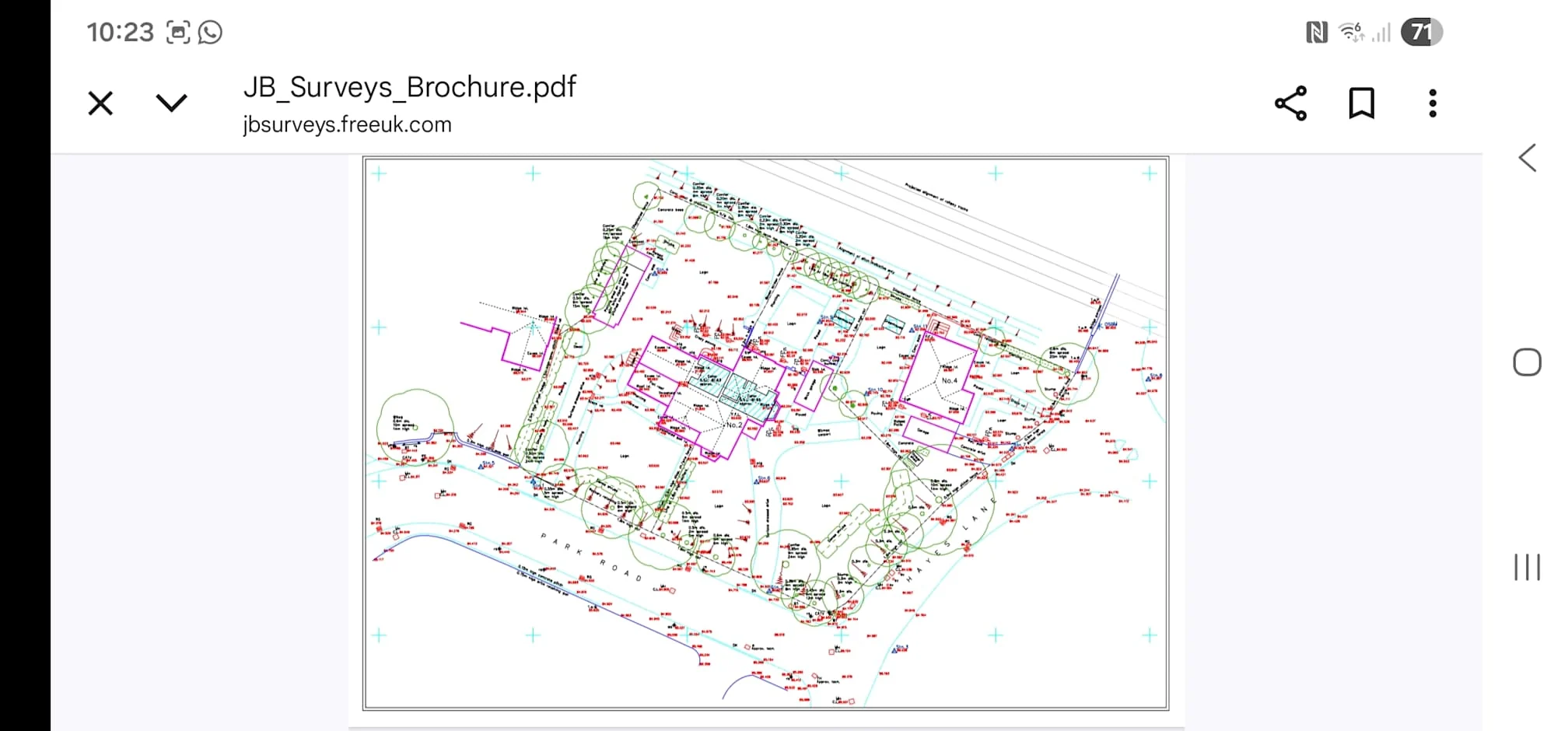This screenshot has height=731, width=1568.
Task: Tap the No.4 building label on plan
Action: click(950, 380)
